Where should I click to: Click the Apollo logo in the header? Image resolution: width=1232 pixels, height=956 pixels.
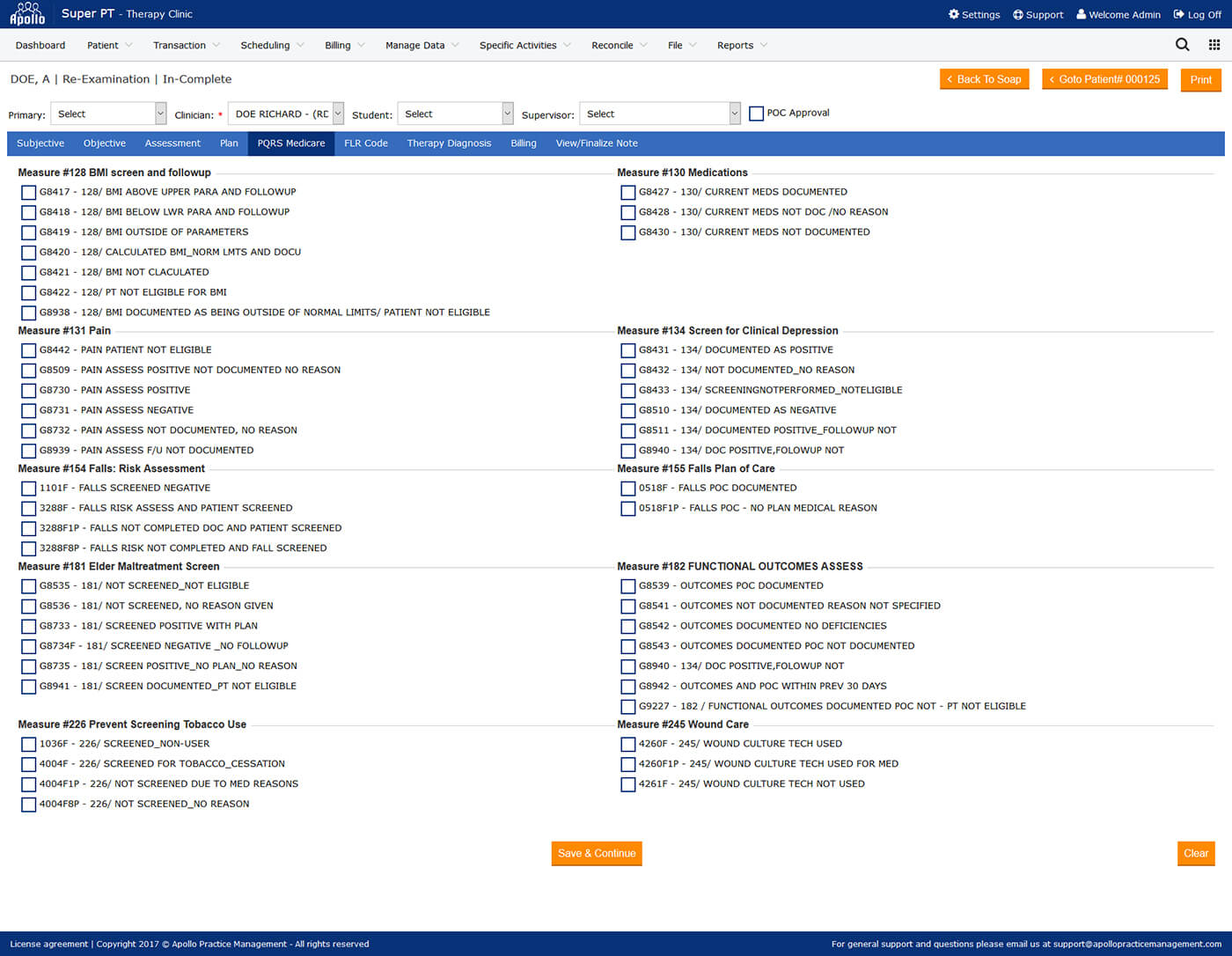click(x=26, y=13)
